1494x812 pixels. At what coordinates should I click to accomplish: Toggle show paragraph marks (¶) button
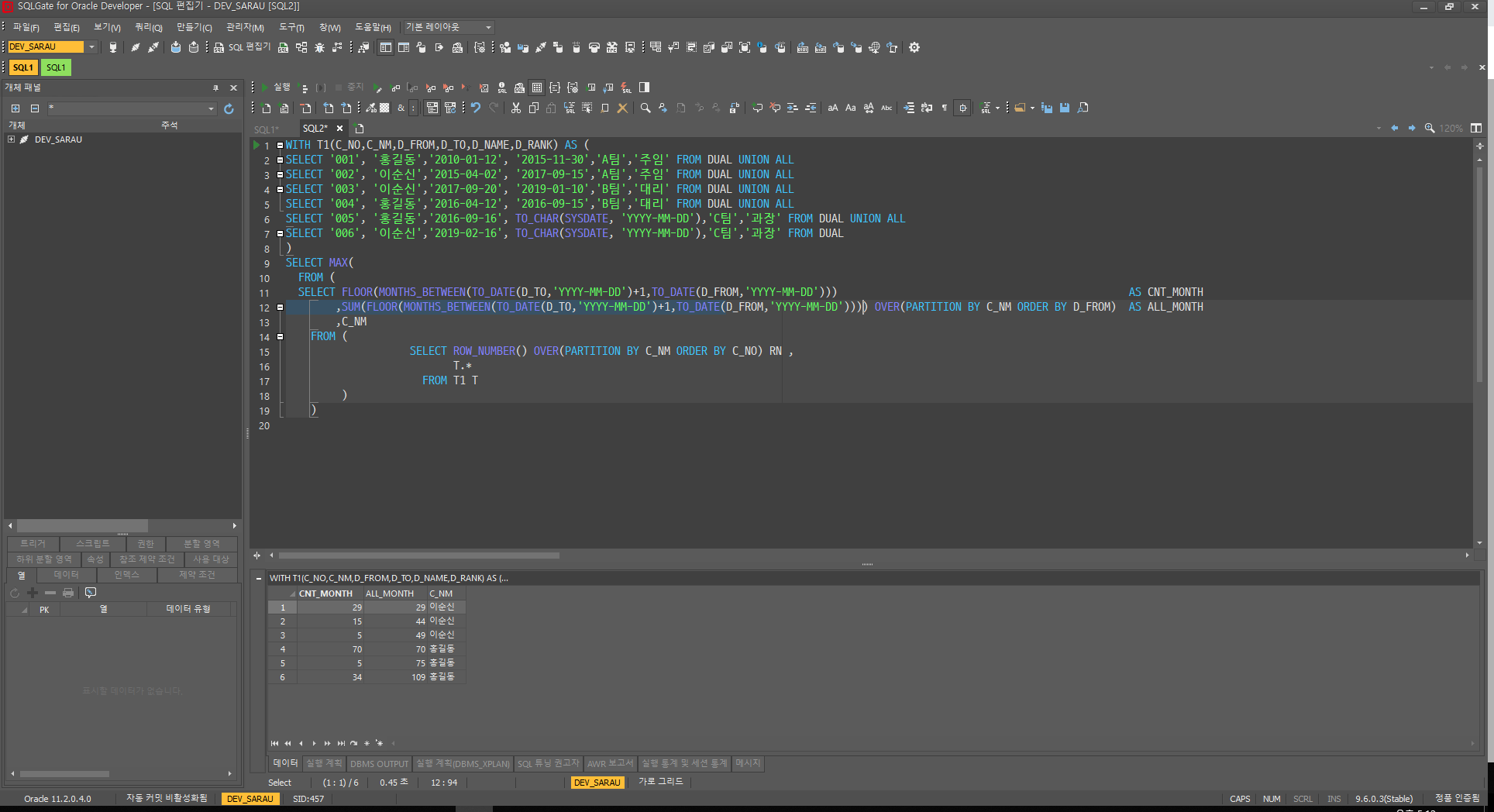coord(944,108)
